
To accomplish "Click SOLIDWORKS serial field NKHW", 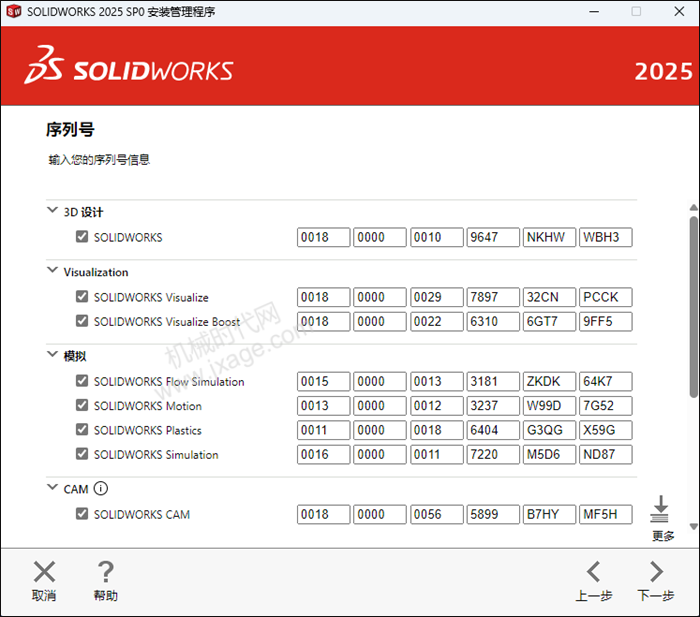I will tap(550, 237).
